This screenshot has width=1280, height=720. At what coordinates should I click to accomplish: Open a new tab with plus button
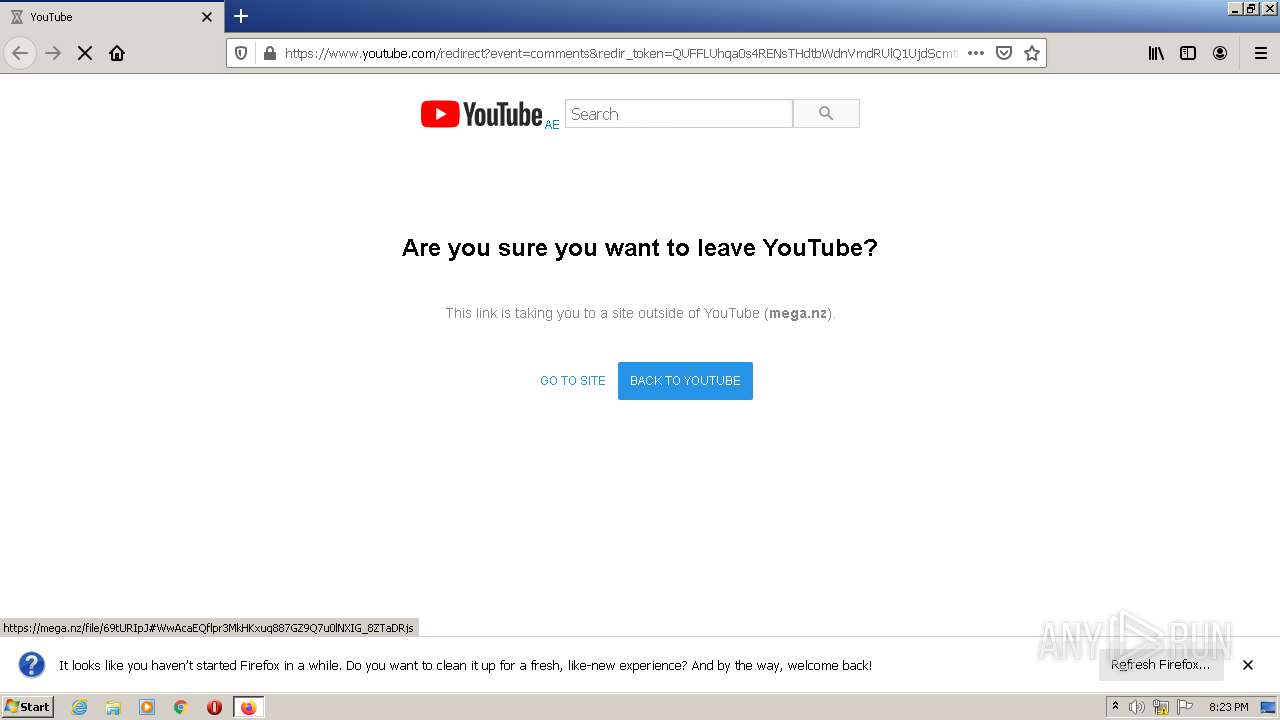241,16
